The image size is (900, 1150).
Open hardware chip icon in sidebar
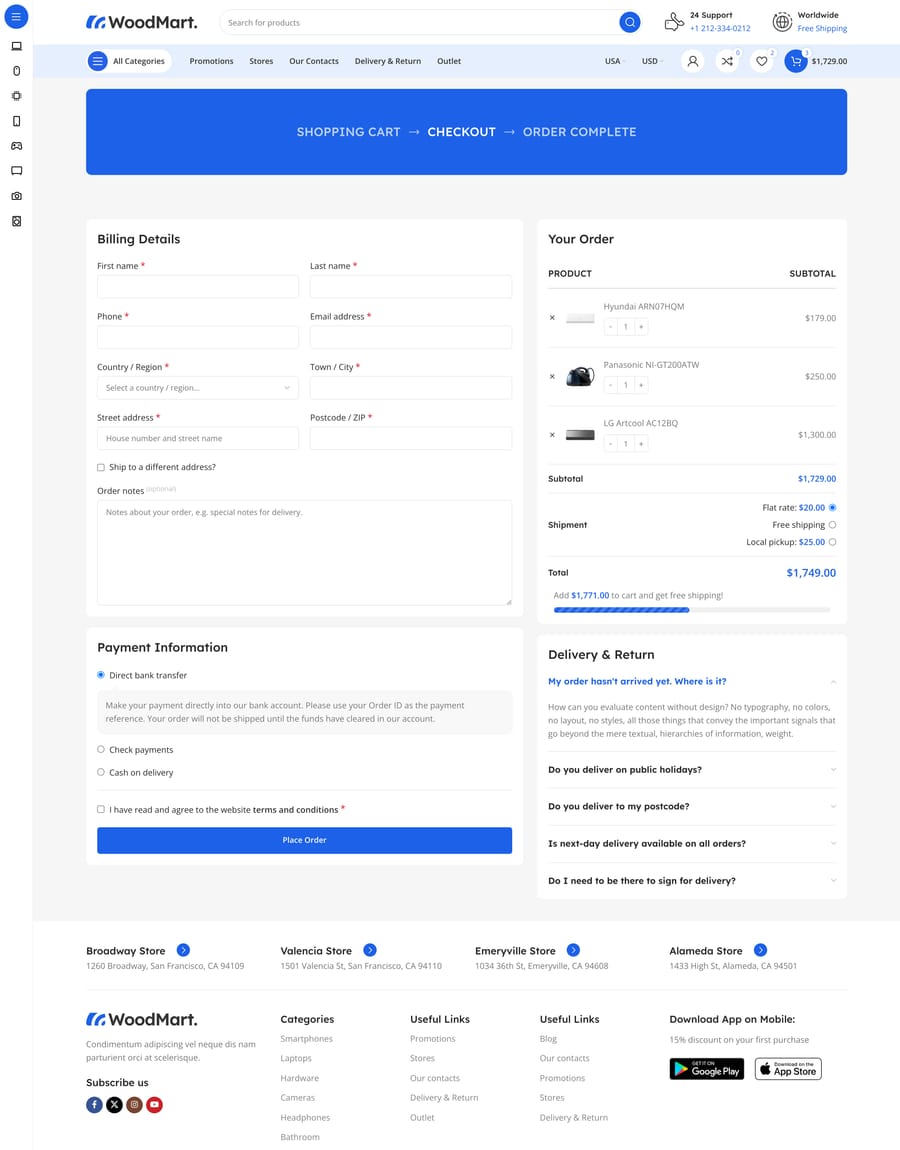(16, 96)
